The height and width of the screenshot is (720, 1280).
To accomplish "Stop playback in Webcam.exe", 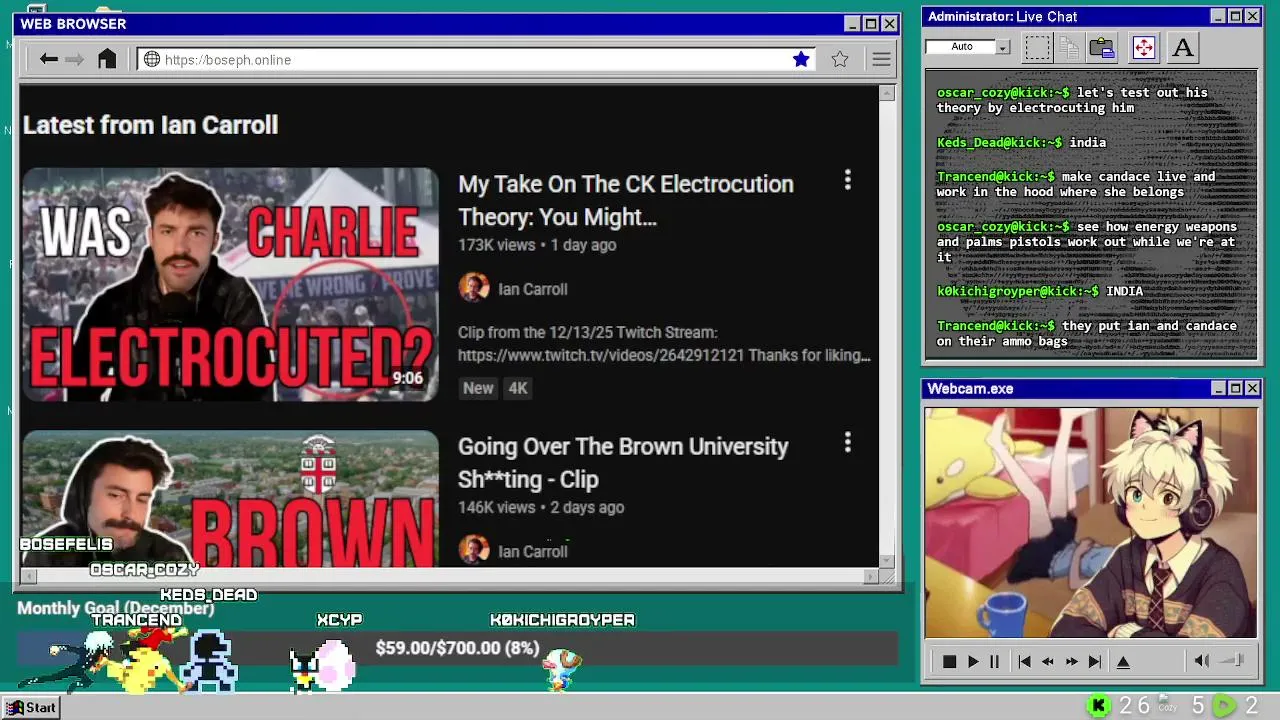I will pos(950,662).
